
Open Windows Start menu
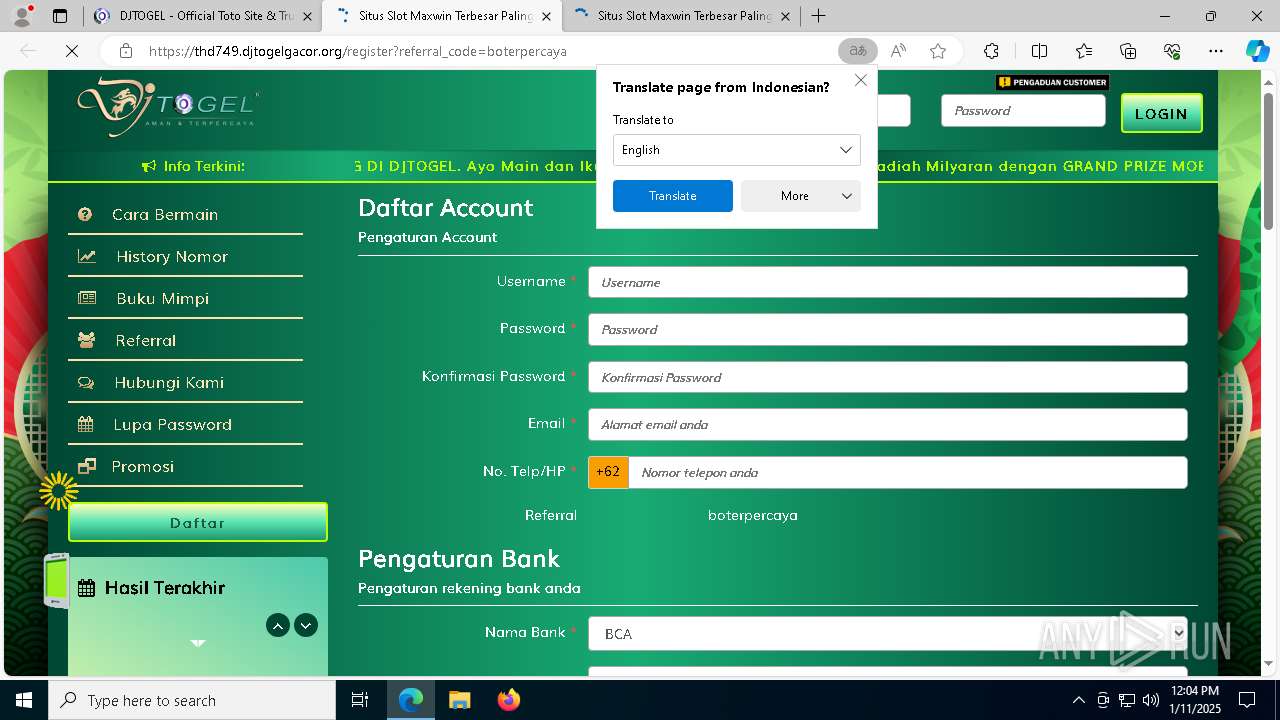point(24,700)
